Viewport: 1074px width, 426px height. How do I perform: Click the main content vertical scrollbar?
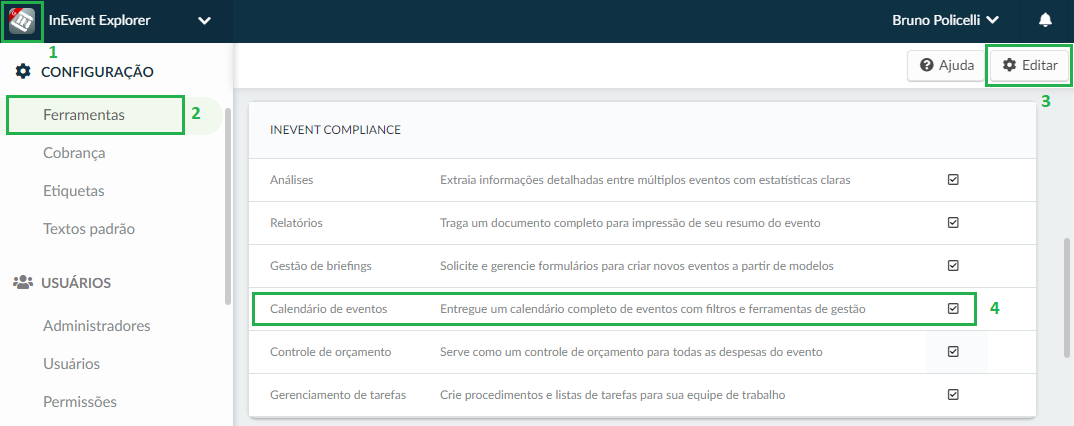click(x=1067, y=297)
